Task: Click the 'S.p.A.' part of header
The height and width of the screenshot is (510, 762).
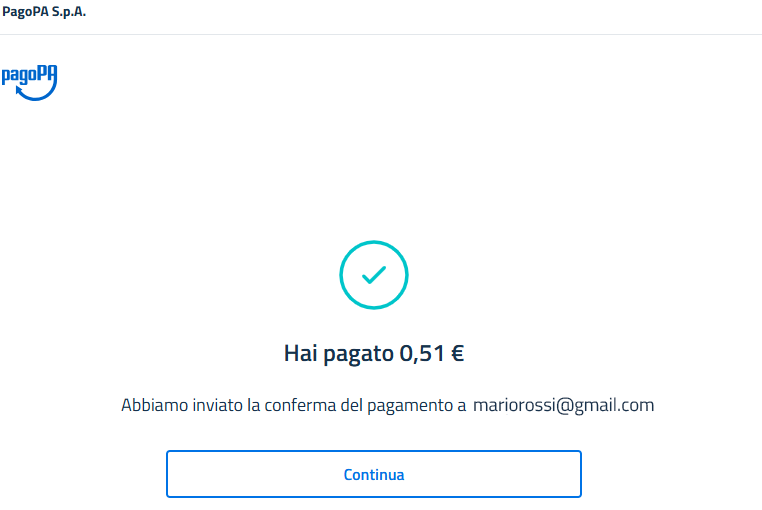Action: point(69,12)
